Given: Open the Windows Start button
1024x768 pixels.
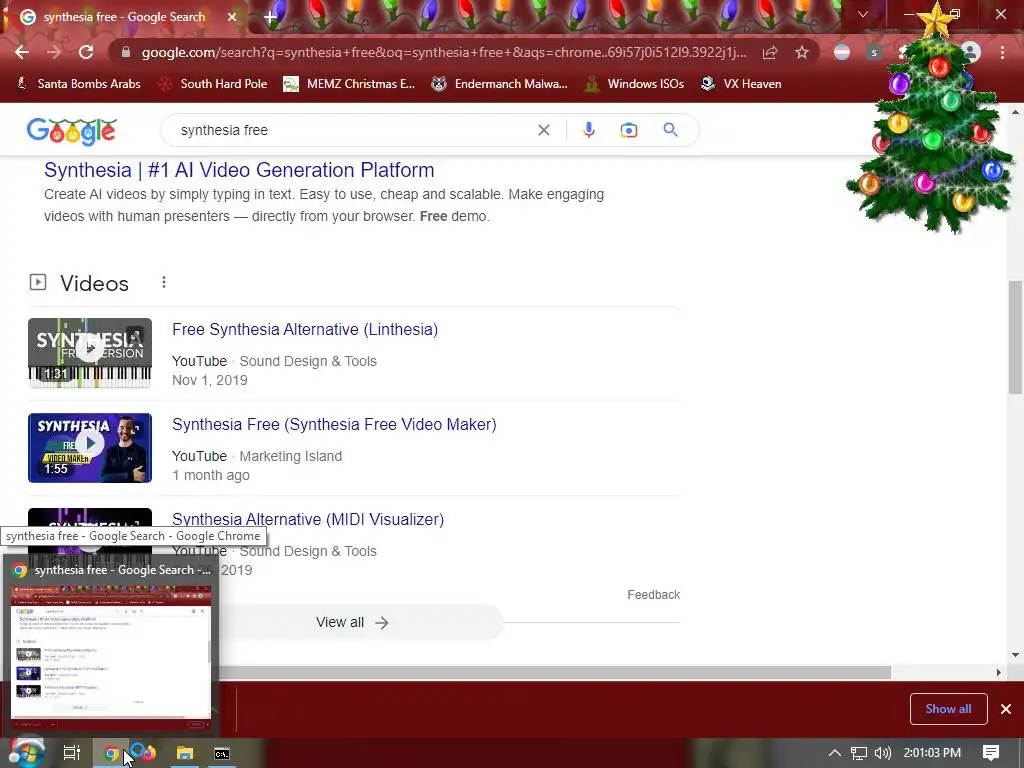Looking at the screenshot, I should click(26, 753).
